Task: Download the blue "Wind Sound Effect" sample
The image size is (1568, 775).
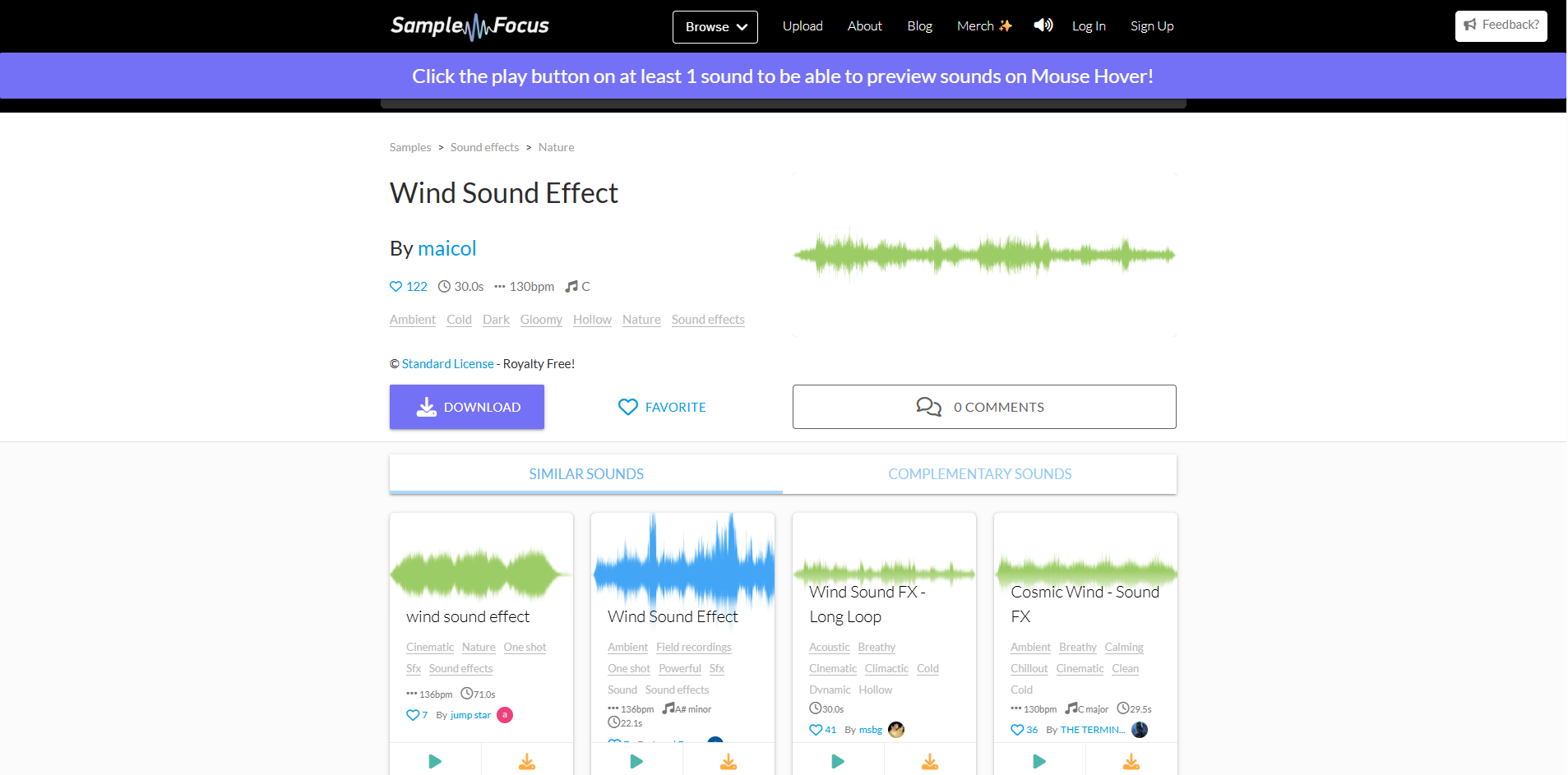Action: (728, 760)
